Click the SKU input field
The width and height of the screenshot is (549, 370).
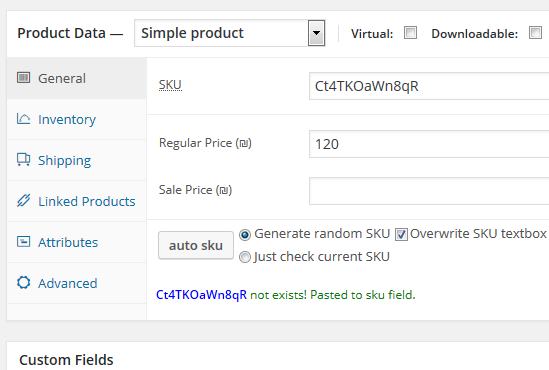tap(429, 86)
